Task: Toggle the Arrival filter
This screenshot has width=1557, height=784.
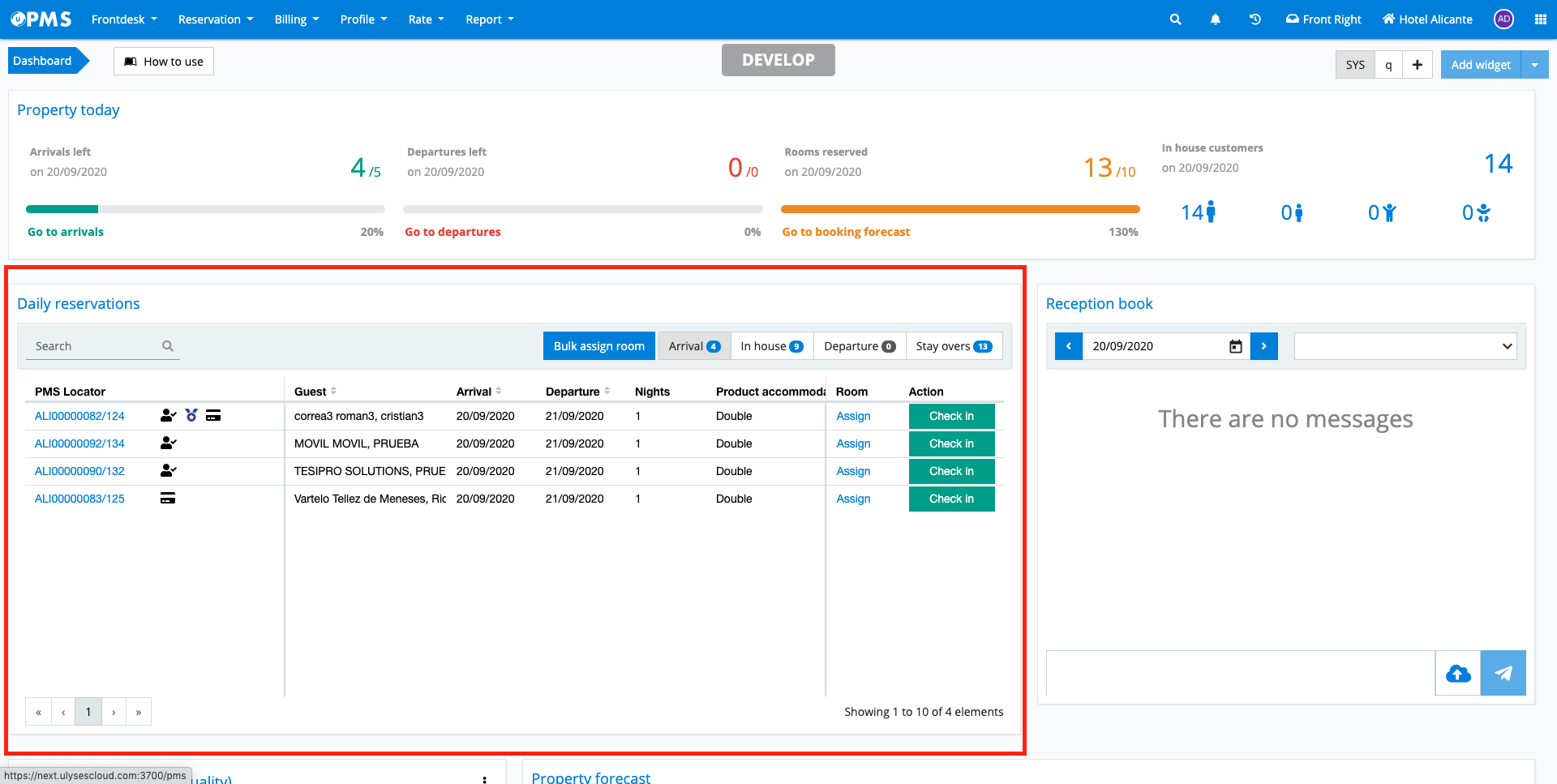Action: pos(694,346)
